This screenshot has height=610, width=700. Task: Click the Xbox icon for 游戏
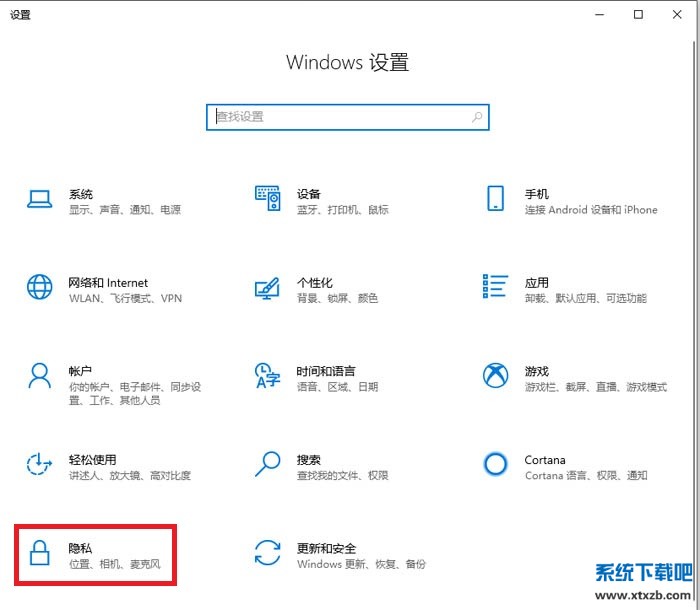pyautogui.click(x=495, y=376)
